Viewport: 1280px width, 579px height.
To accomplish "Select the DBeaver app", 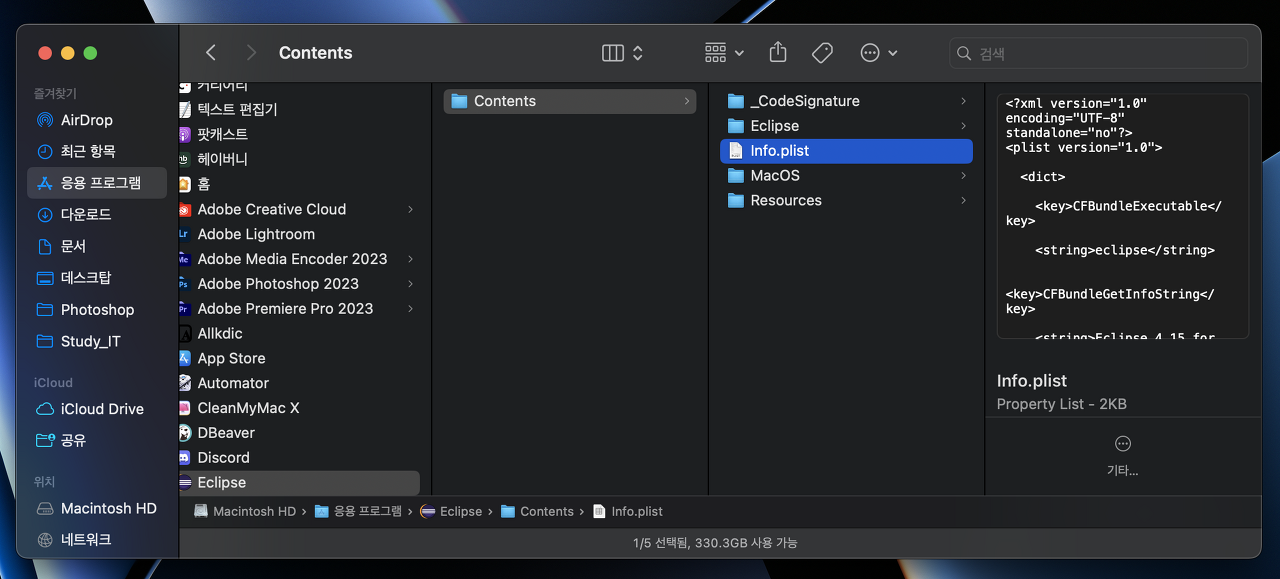I will (x=299, y=433).
